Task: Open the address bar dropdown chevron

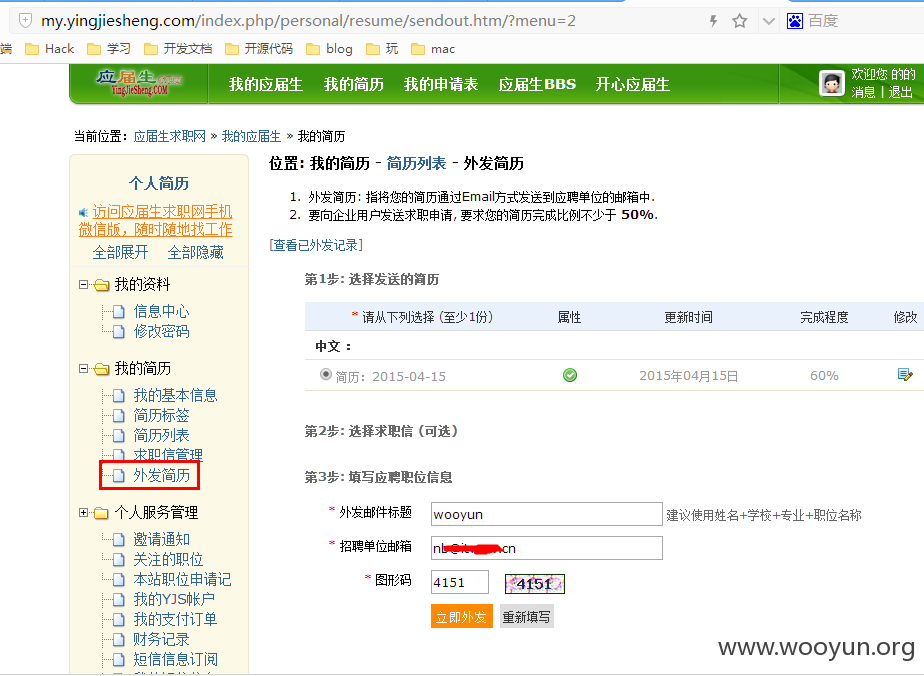Action: [768, 22]
